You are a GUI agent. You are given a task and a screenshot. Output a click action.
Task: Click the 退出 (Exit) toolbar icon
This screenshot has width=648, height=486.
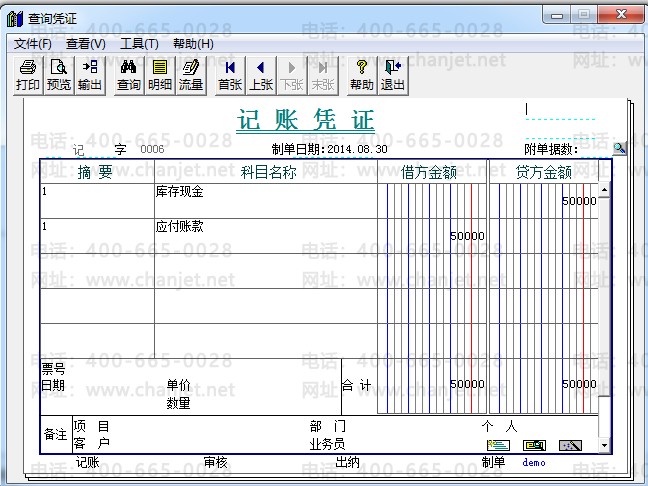[393, 75]
